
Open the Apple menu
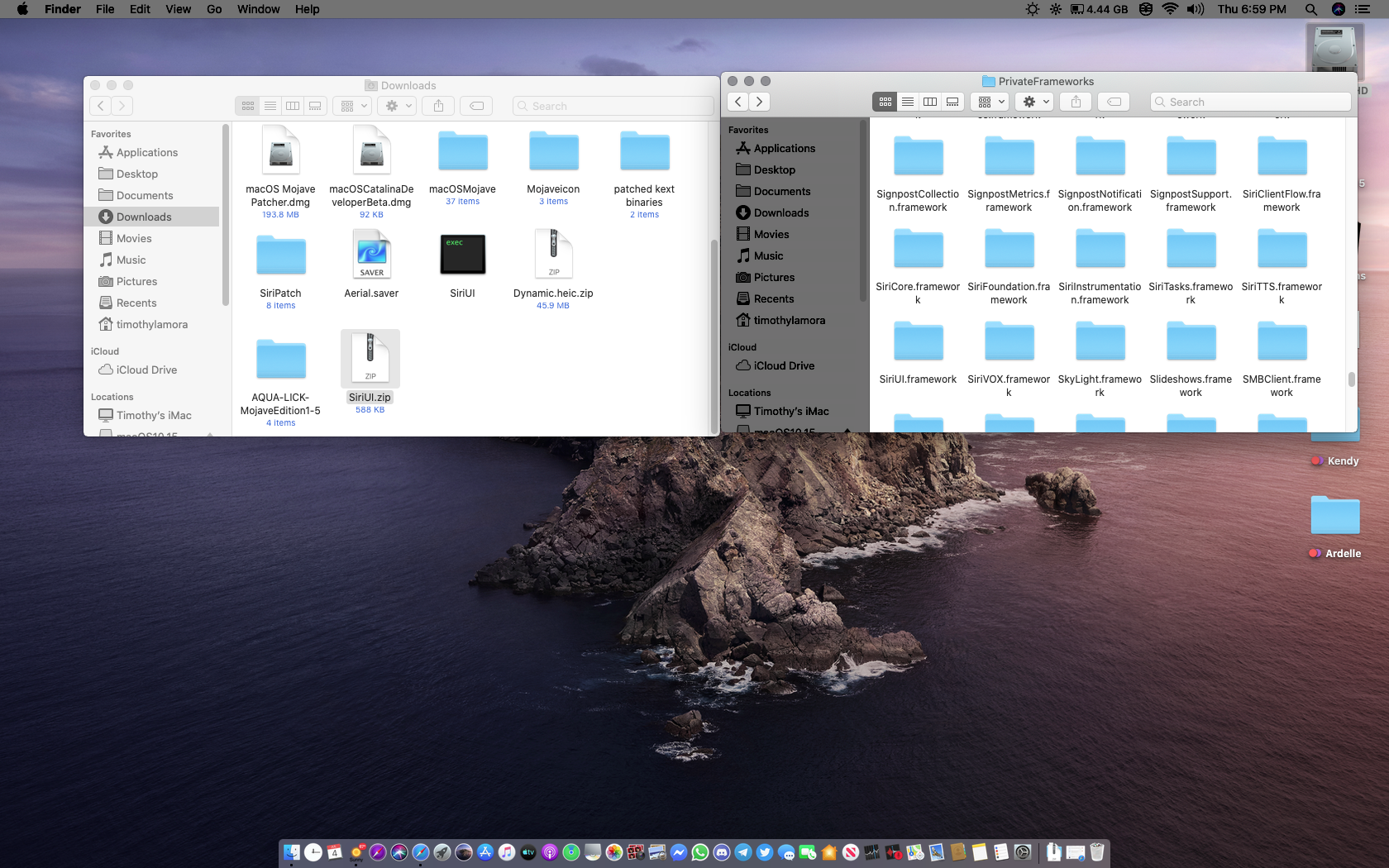(x=22, y=9)
